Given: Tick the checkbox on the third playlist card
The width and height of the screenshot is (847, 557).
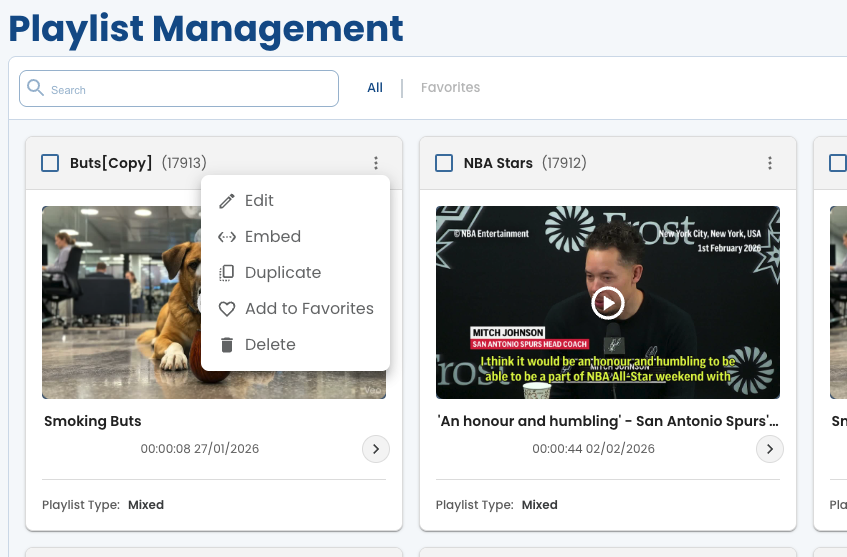Looking at the screenshot, I should pos(838,163).
